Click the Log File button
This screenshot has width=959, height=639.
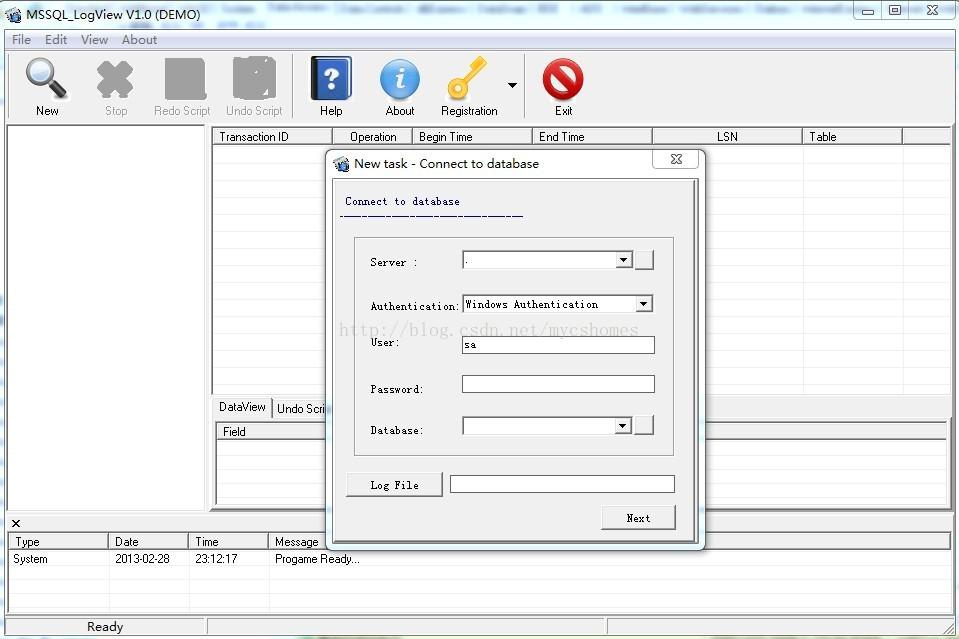393,484
